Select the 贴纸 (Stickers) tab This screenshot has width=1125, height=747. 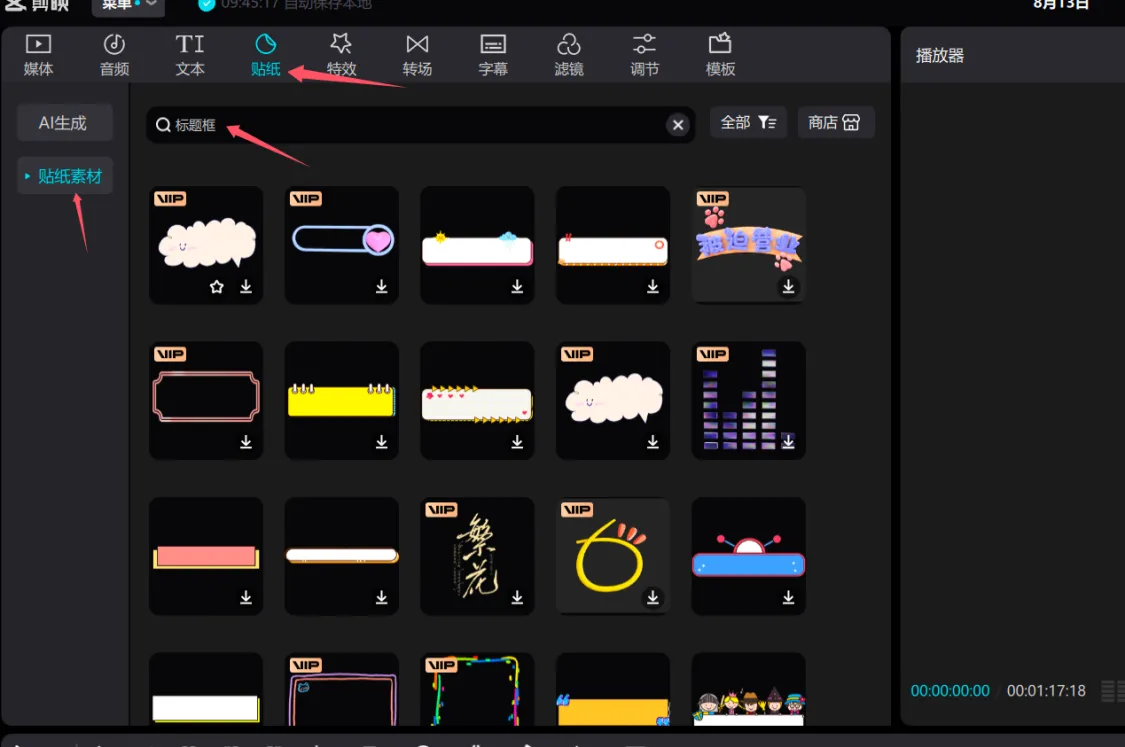[x=265, y=55]
